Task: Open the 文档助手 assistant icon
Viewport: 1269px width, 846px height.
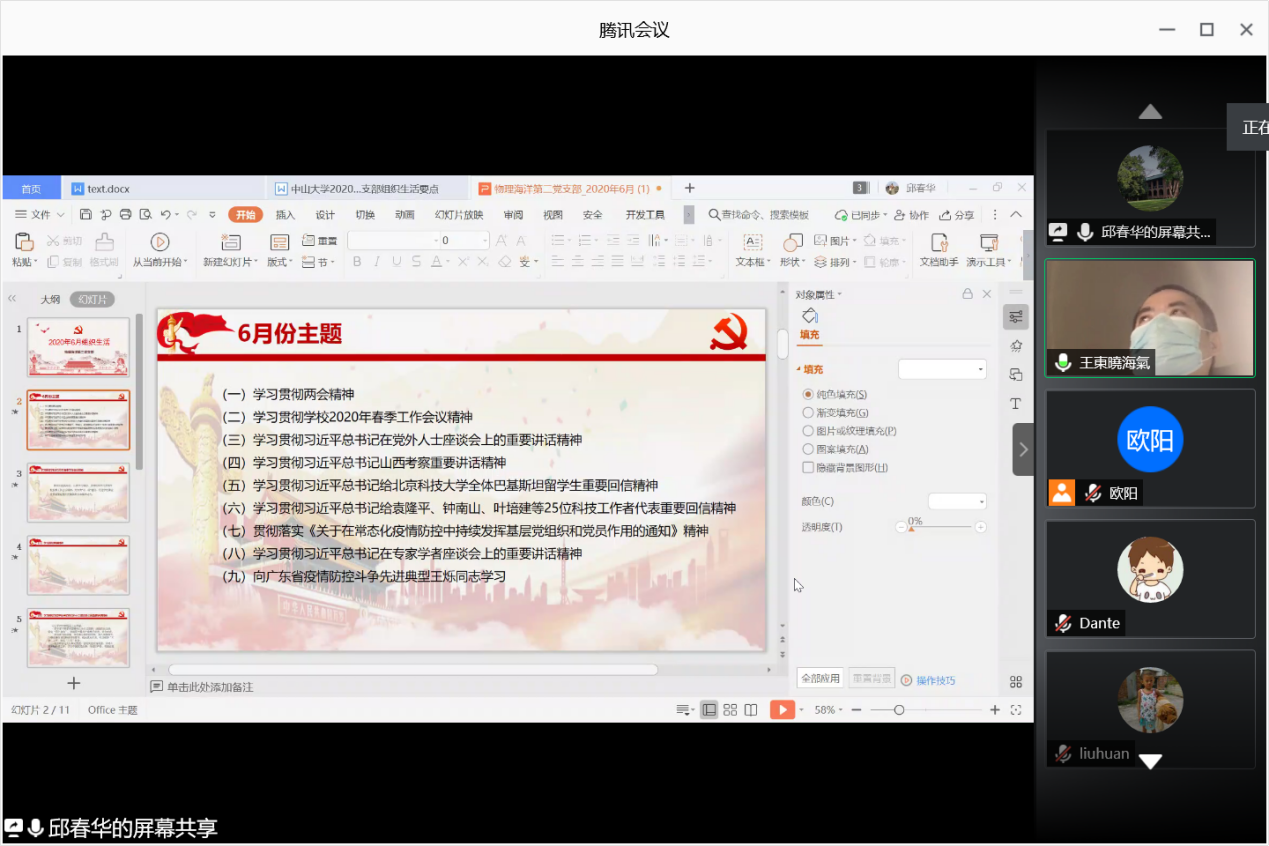Action: point(937,241)
